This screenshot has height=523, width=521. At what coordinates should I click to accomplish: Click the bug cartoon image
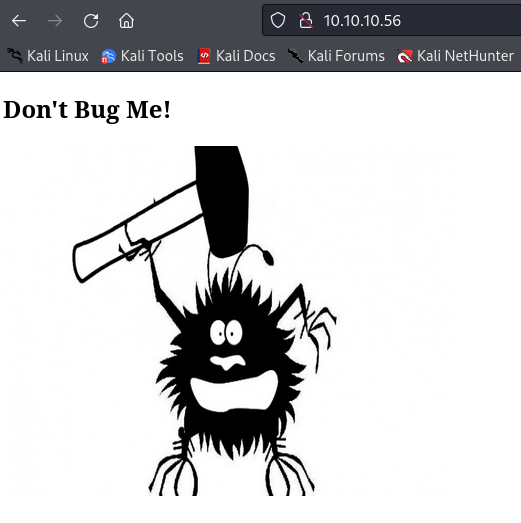tap(228, 321)
